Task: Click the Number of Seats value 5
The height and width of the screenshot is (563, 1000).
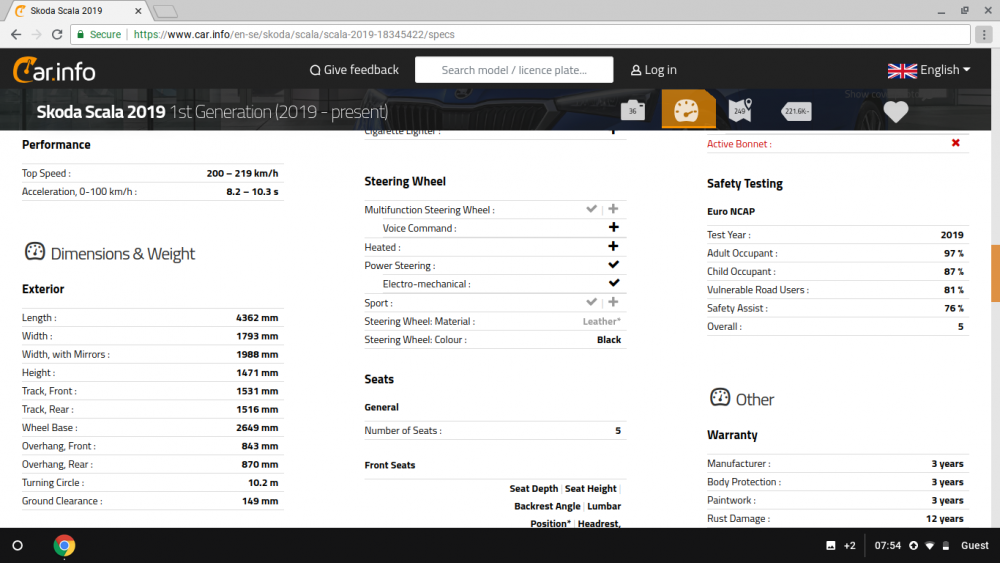Action: (x=617, y=430)
